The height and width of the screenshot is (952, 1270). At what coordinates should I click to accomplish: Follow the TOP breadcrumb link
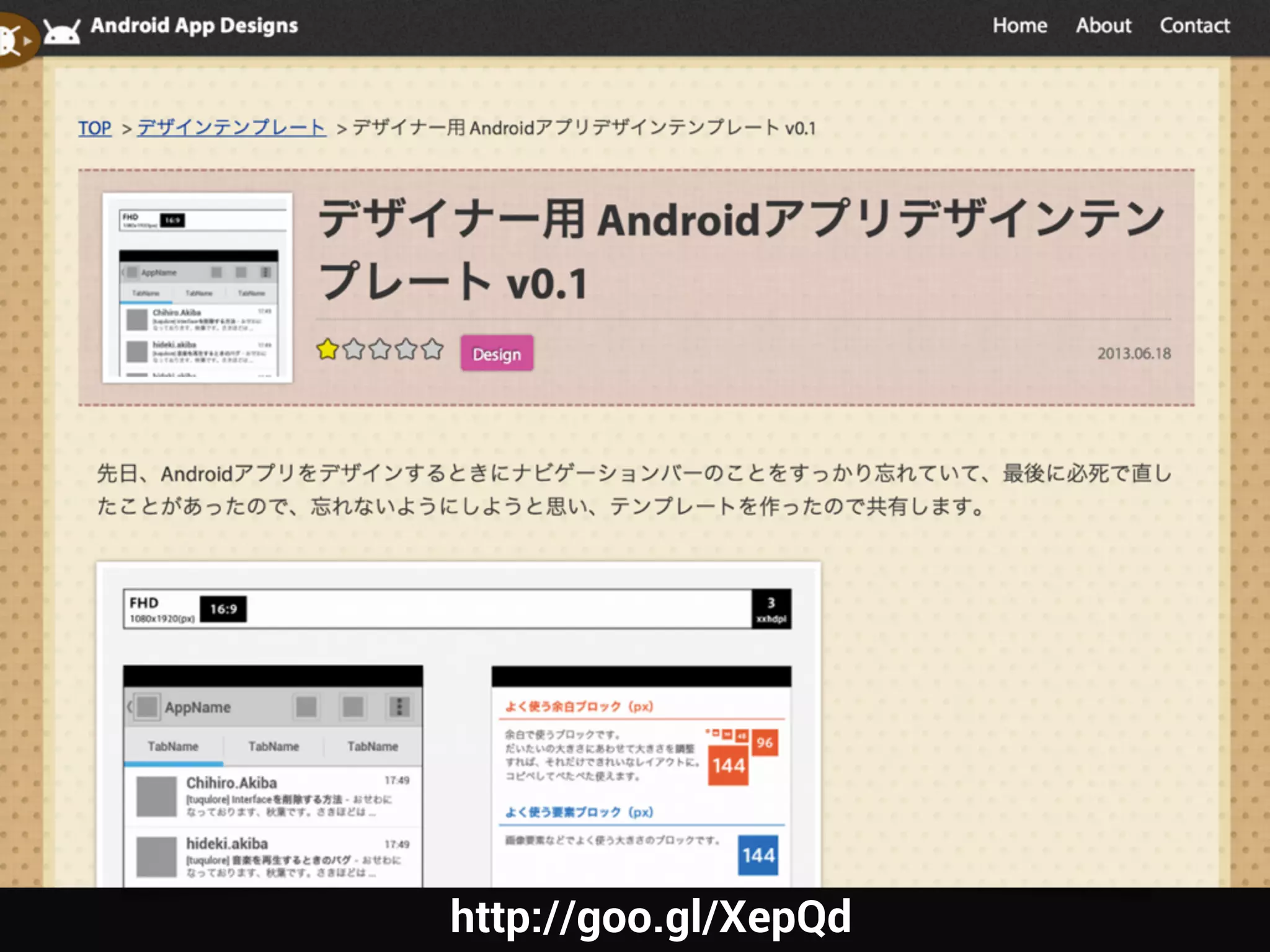coord(95,128)
